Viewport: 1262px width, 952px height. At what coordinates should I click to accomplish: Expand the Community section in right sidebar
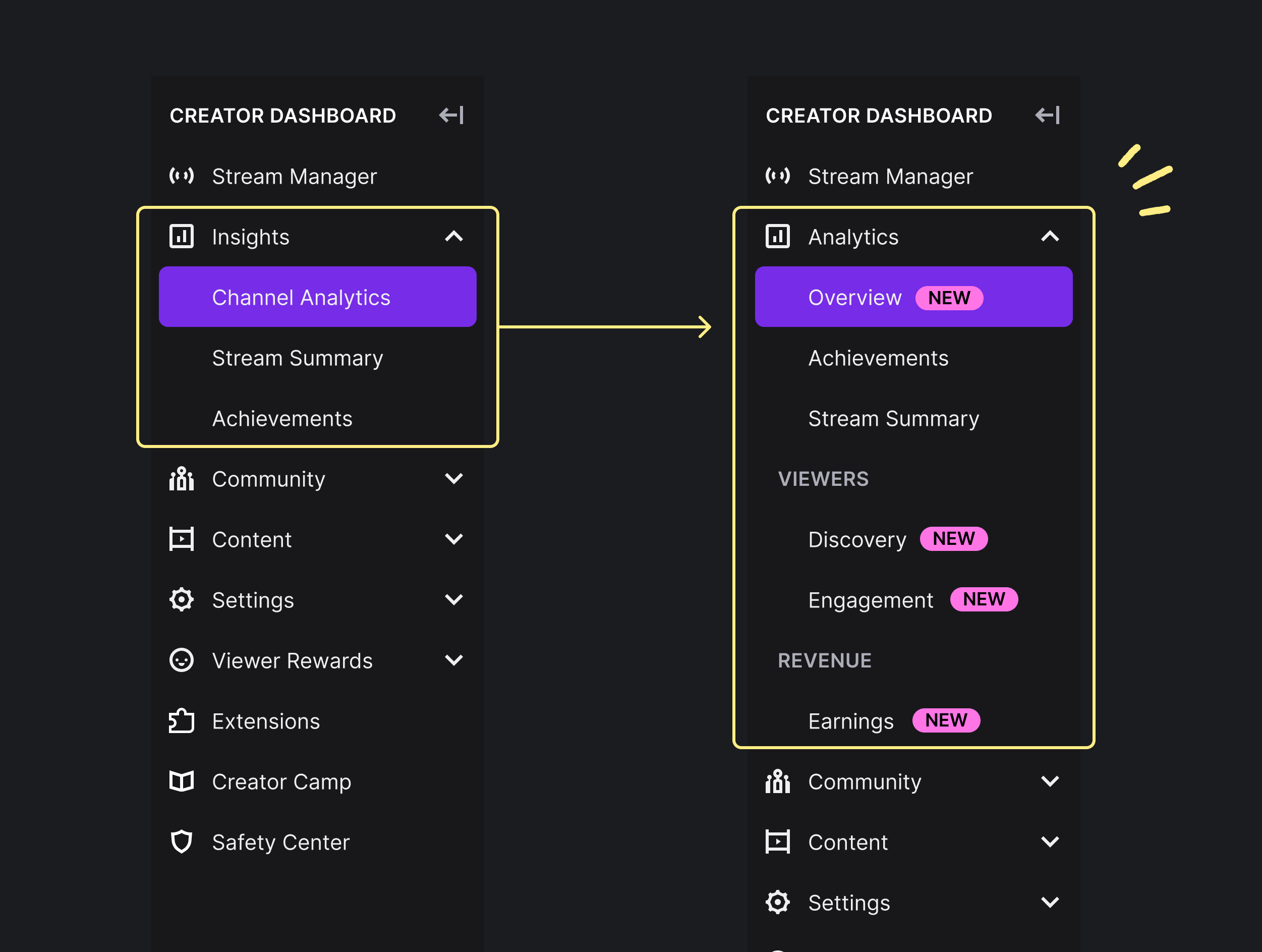[1050, 781]
